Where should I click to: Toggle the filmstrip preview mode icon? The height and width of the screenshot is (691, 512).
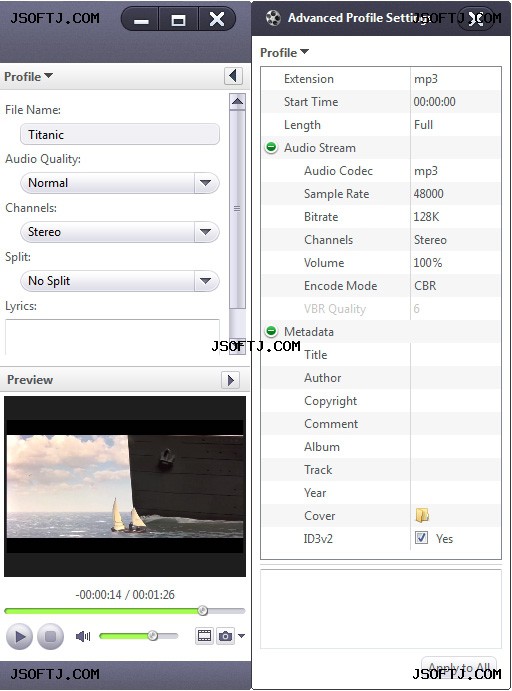[x=204, y=636]
